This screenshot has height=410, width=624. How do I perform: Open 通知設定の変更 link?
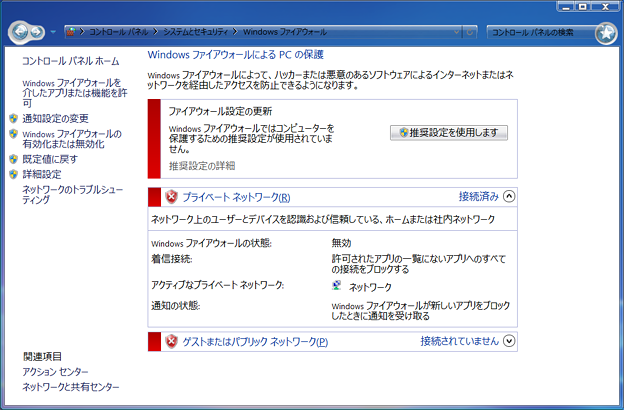(55, 118)
